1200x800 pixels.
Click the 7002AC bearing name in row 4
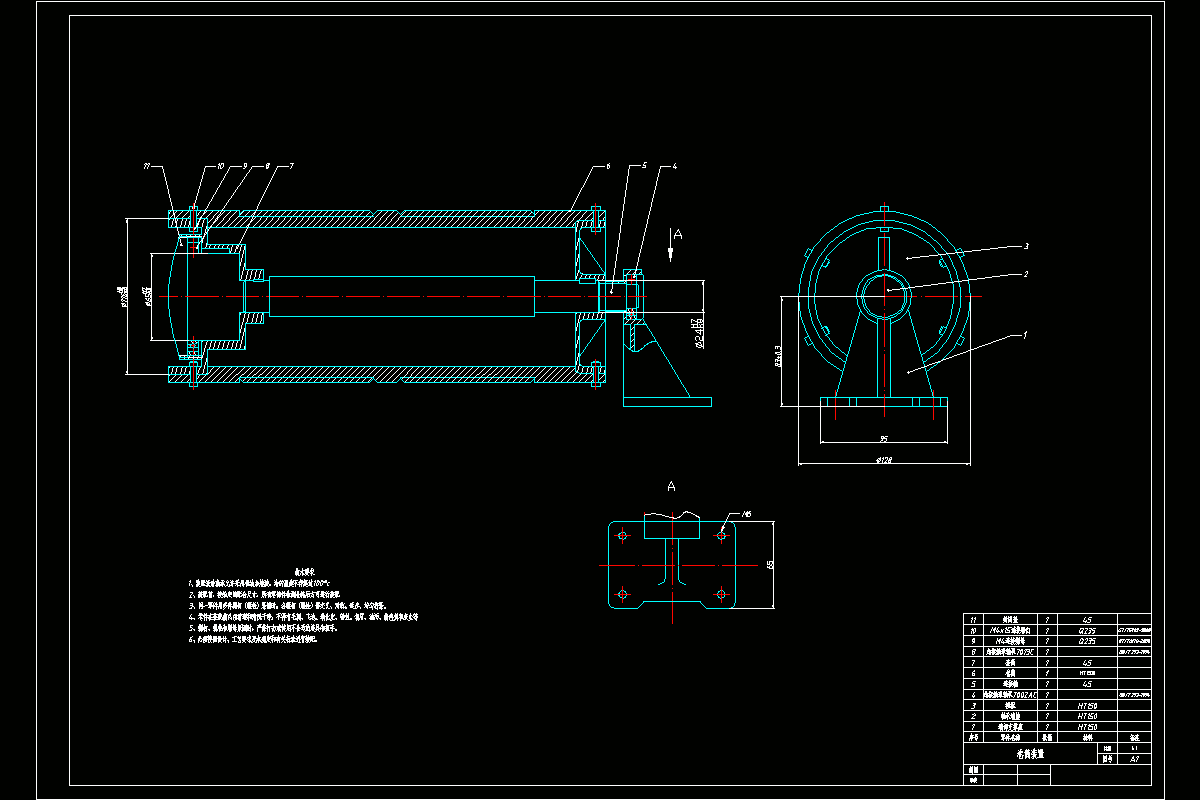pos(1010,695)
